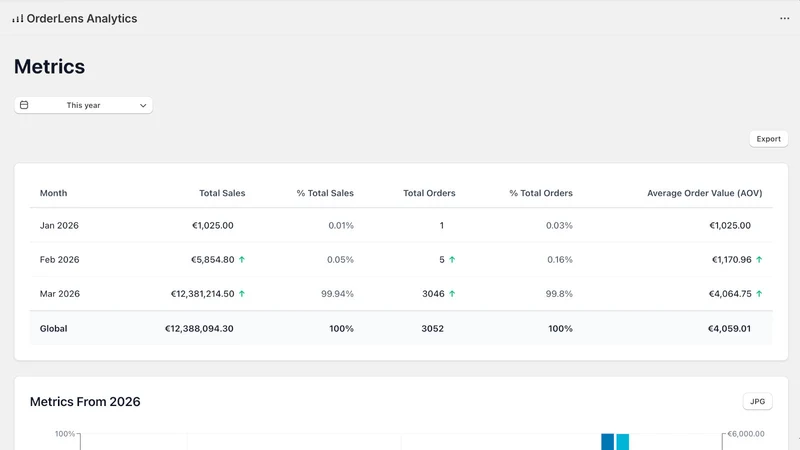
Task: Click the 3046 total orders value
Action: 433,294
